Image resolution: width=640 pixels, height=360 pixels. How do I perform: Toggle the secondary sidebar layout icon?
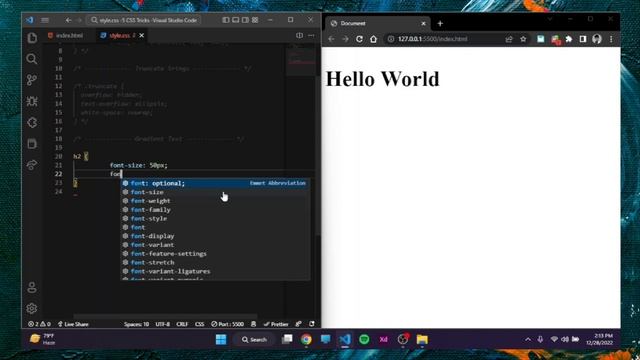point(245,20)
